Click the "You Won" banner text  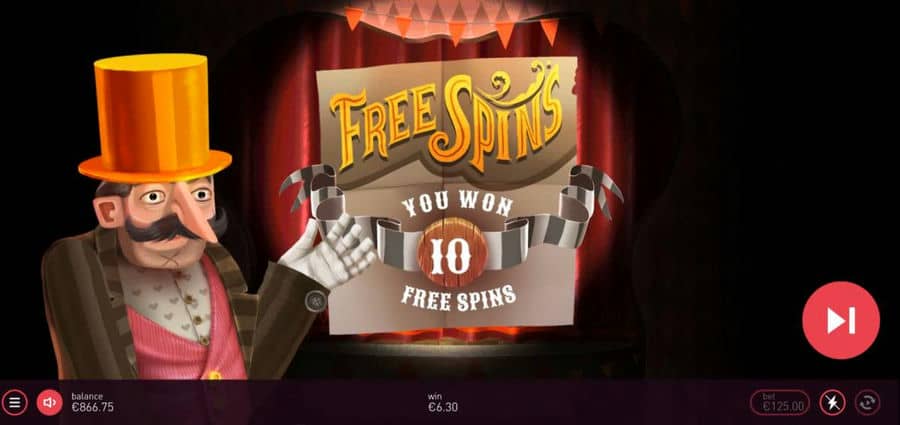pyautogui.click(x=456, y=206)
